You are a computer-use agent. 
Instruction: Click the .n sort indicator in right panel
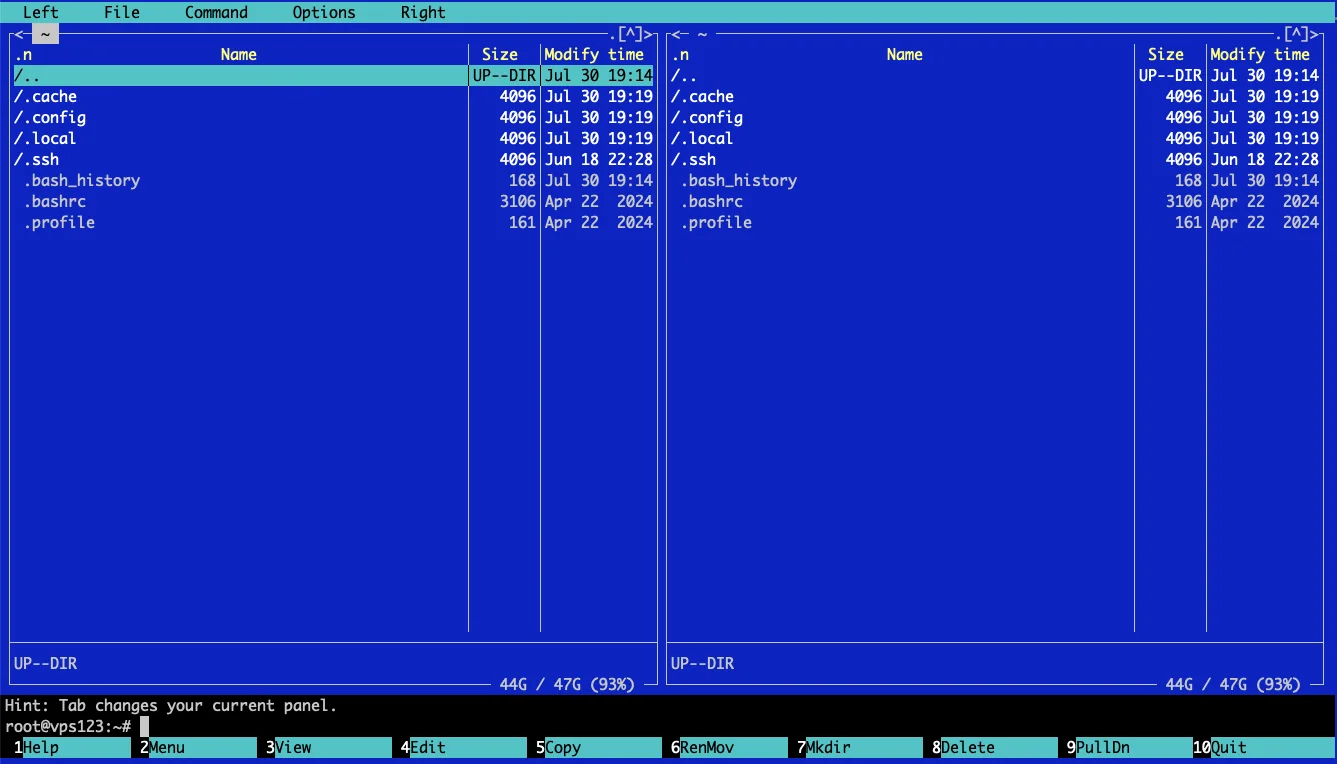680,55
